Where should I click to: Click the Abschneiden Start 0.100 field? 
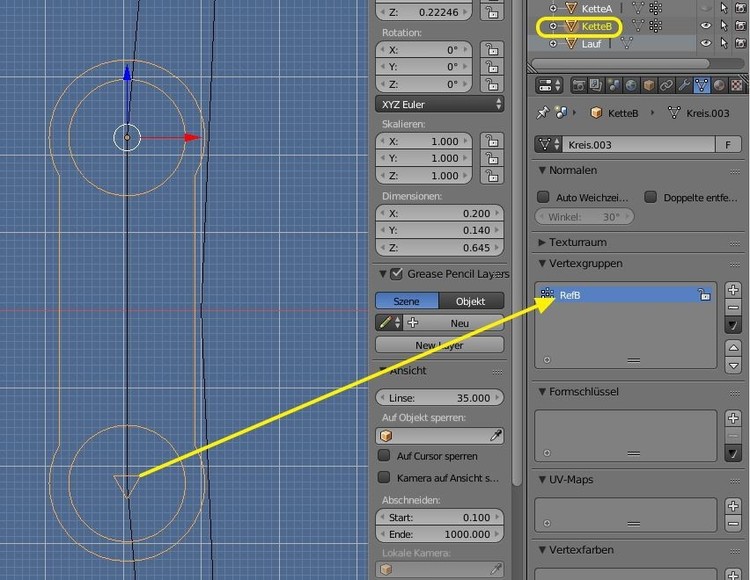click(440, 517)
